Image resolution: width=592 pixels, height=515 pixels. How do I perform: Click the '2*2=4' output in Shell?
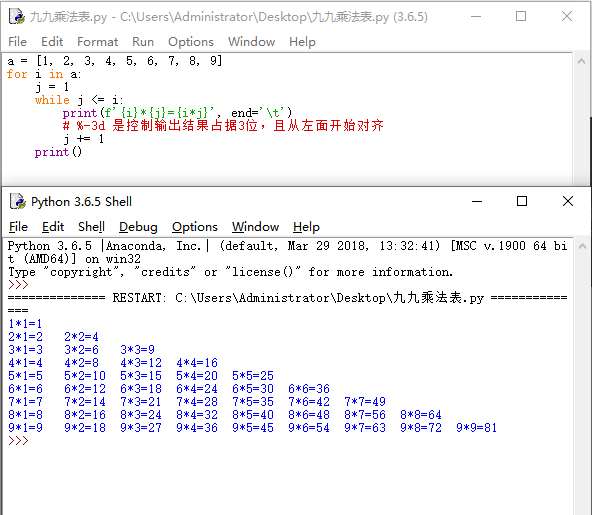(x=81, y=336)
